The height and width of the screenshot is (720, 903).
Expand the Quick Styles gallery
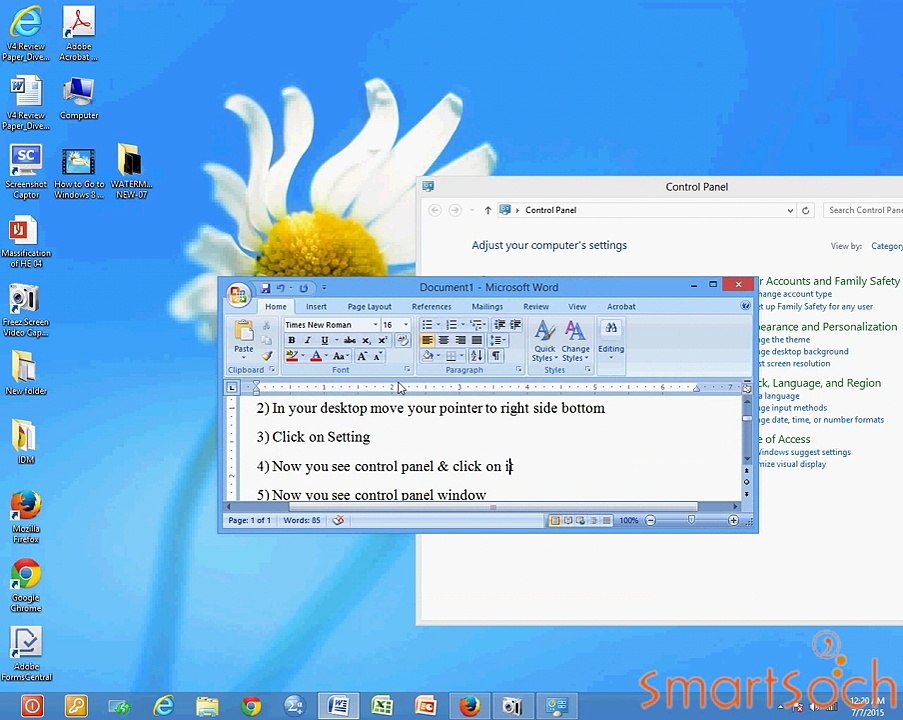click(x=544, y=341)
